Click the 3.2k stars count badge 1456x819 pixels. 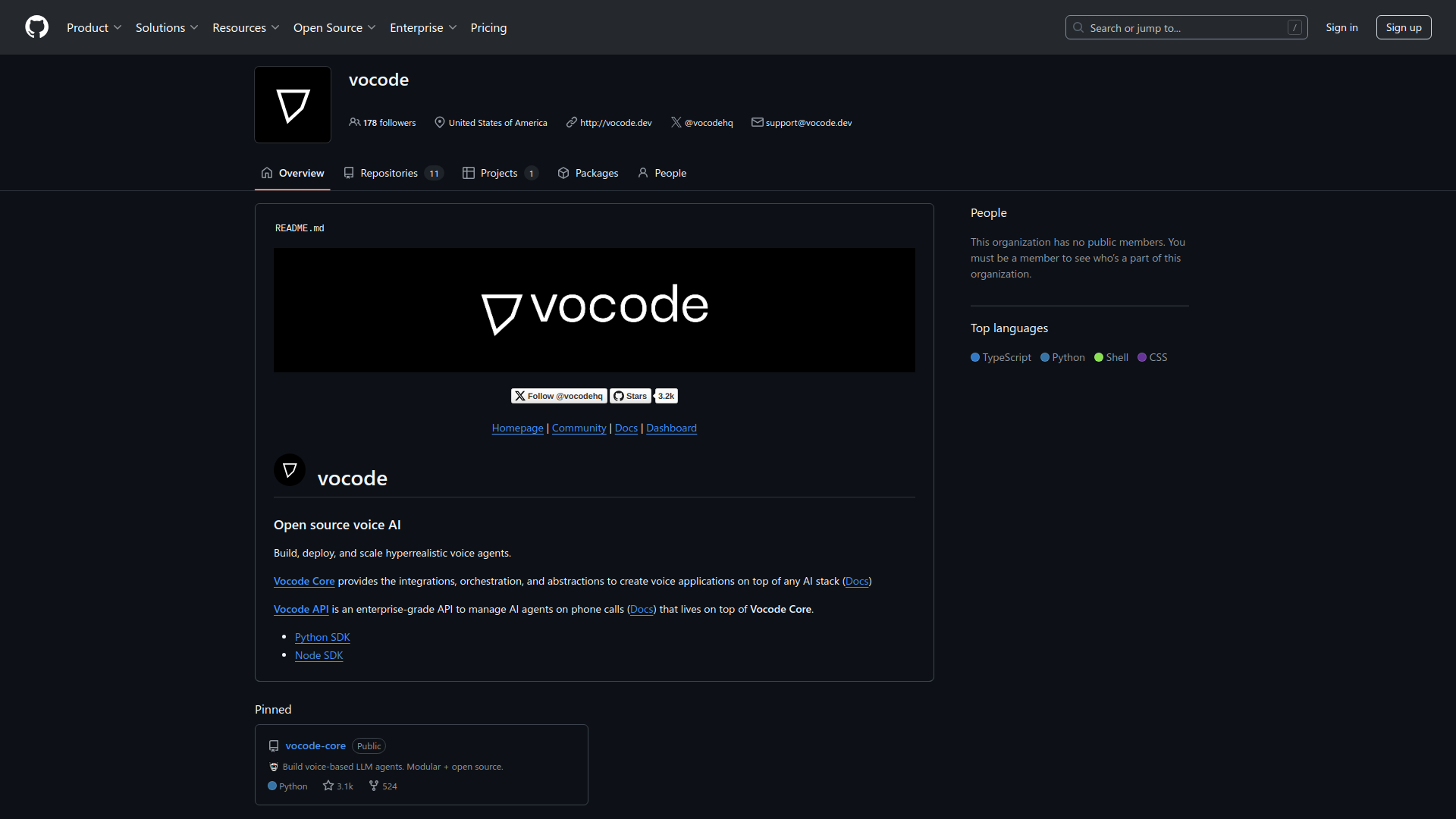click(x=666, y=396)
